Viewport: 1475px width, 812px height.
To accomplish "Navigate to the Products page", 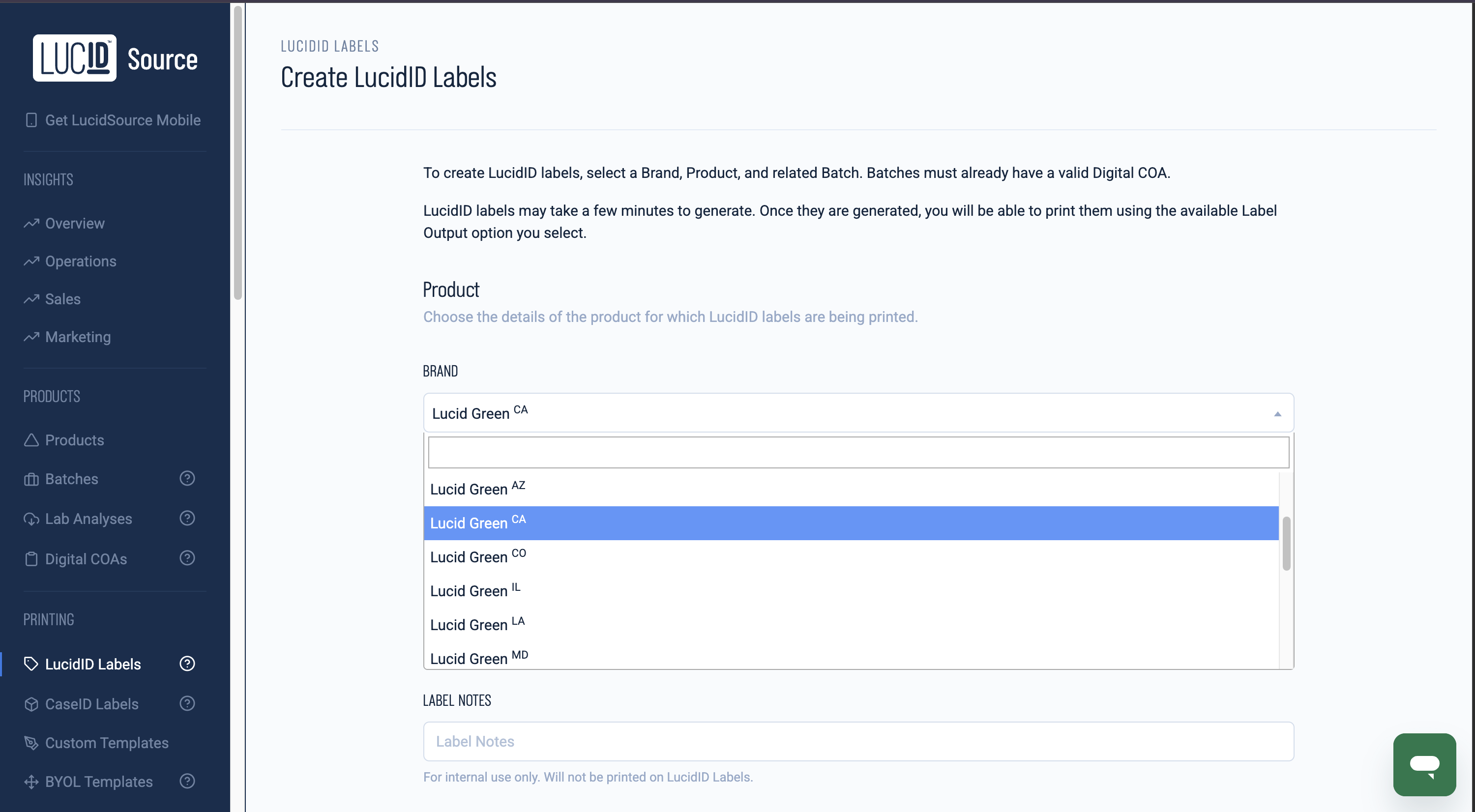I will [74, 440].
